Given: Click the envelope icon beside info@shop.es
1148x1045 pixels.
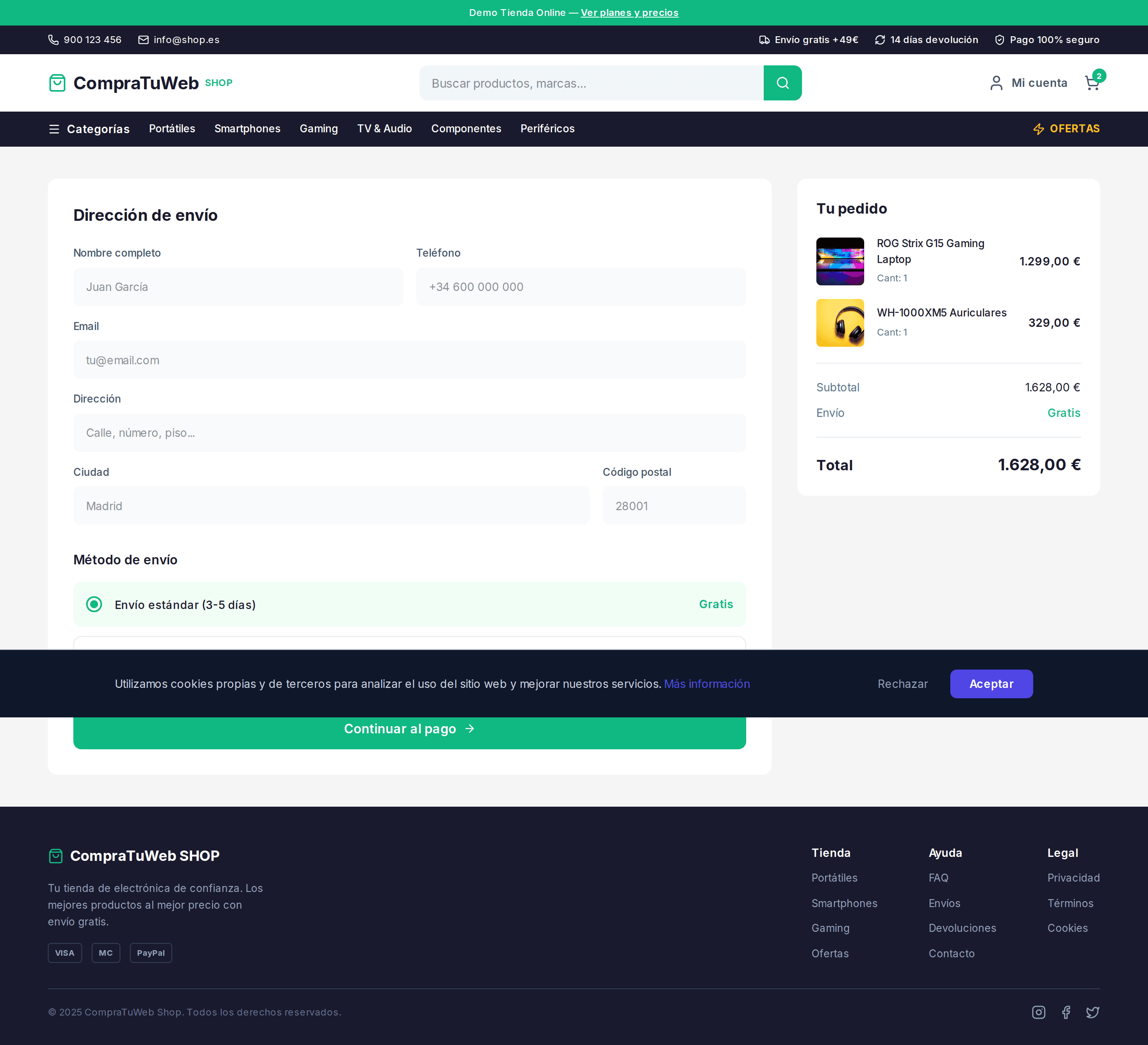Looking at the screenshot, I should (x=143, y=39).
